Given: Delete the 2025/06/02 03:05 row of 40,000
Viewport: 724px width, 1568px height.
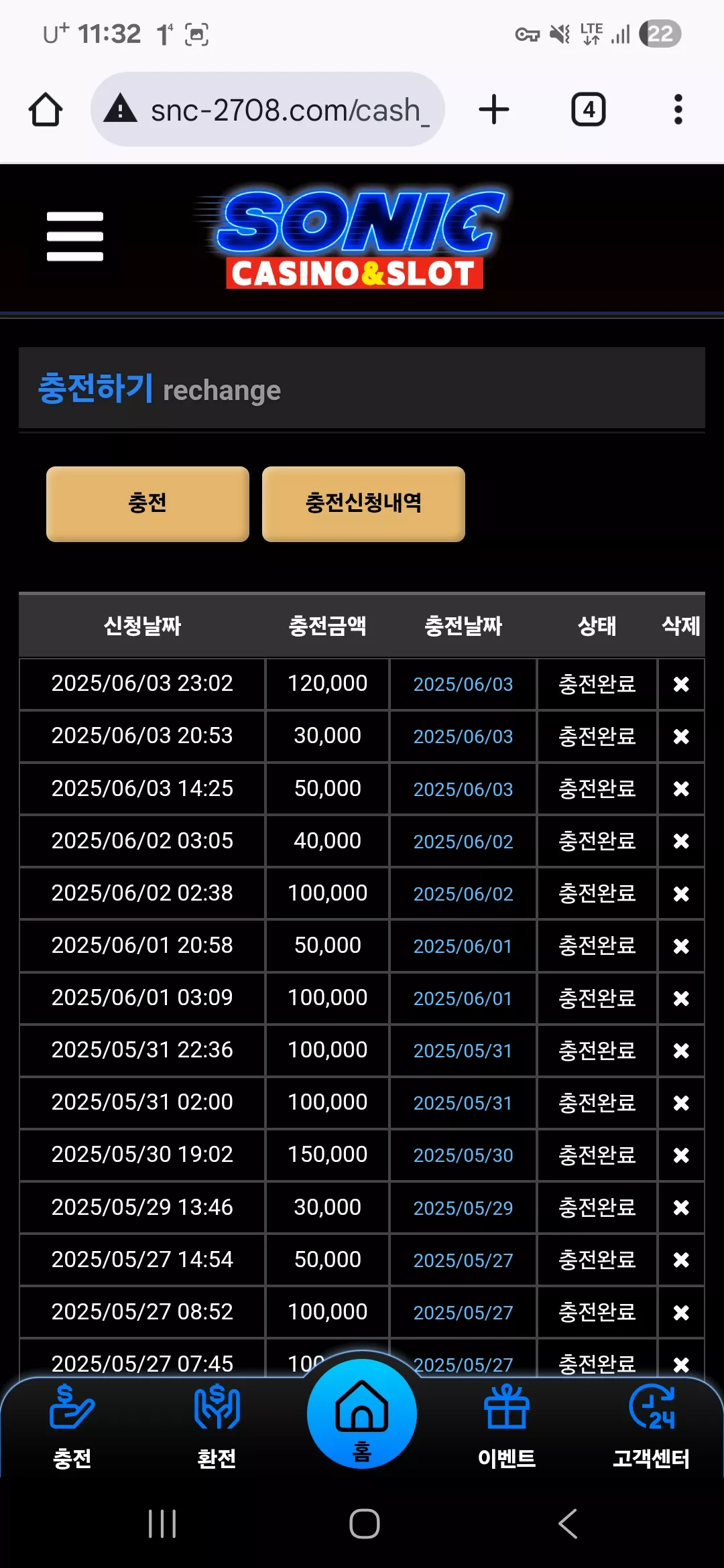Looking at the screenshot, I should pyautogui.click(x=681, y=841).
